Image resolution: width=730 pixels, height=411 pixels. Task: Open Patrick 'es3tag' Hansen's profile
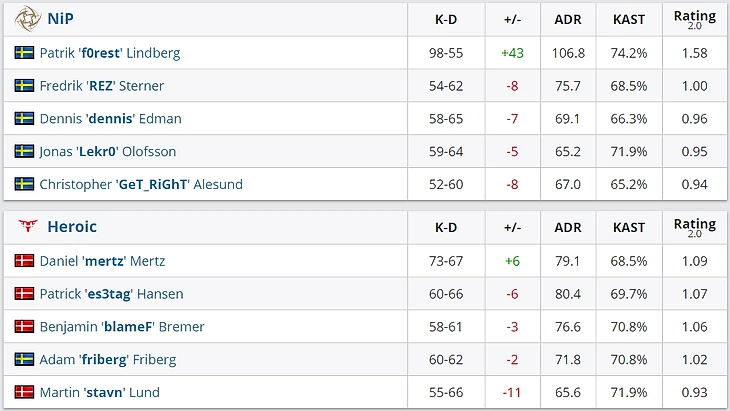click(112, 294)
